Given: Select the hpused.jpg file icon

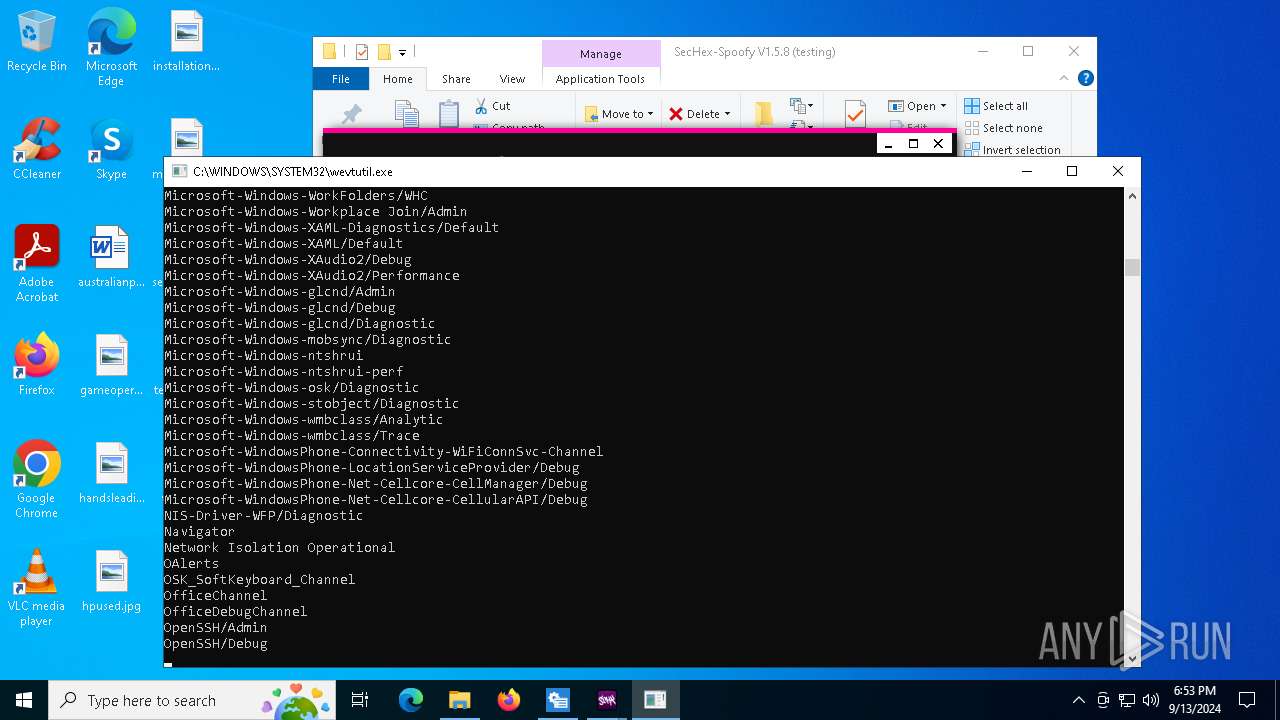Looking at the screenshot, I should point(111,582).
